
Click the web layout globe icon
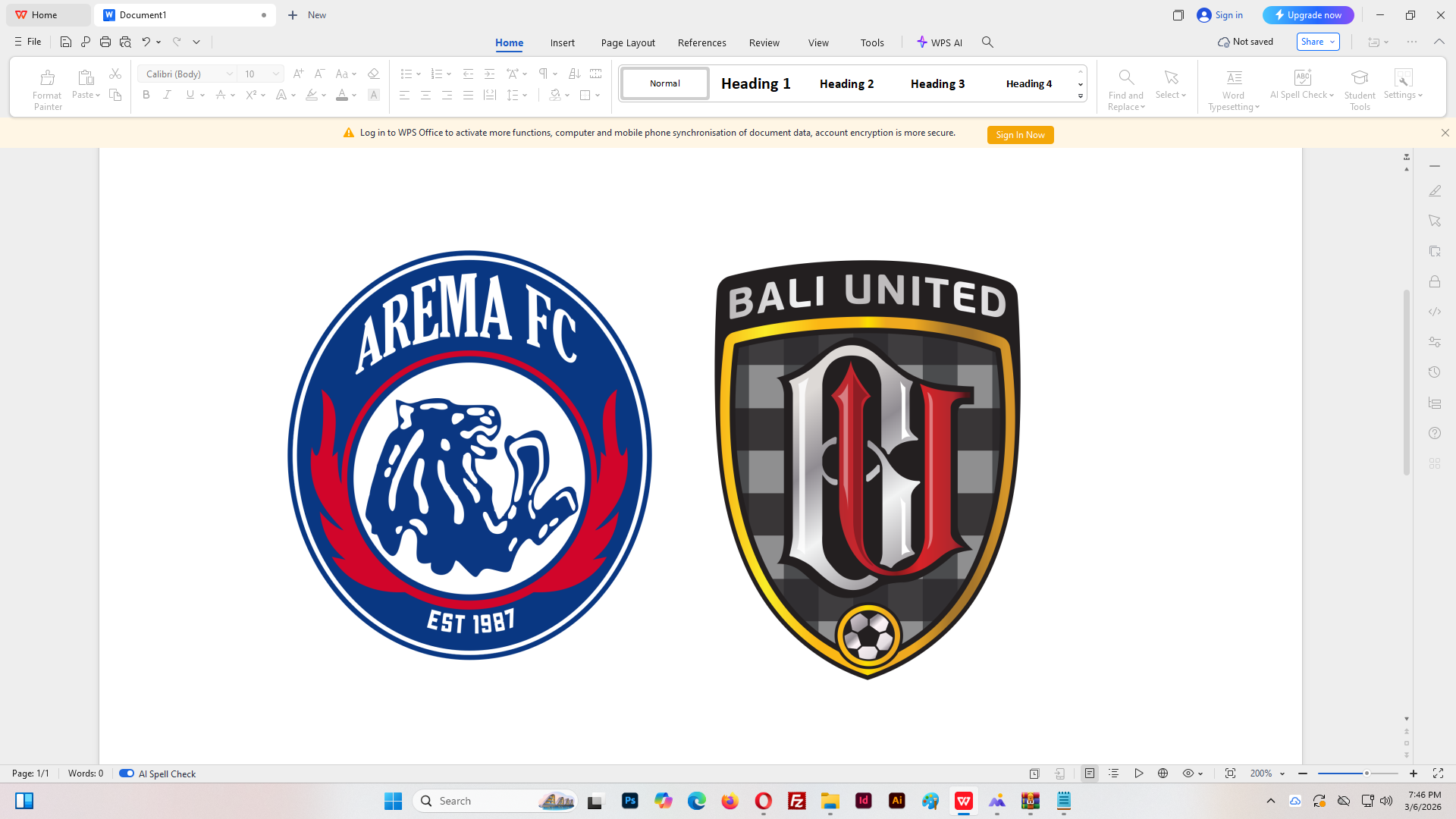point(1163,773)
